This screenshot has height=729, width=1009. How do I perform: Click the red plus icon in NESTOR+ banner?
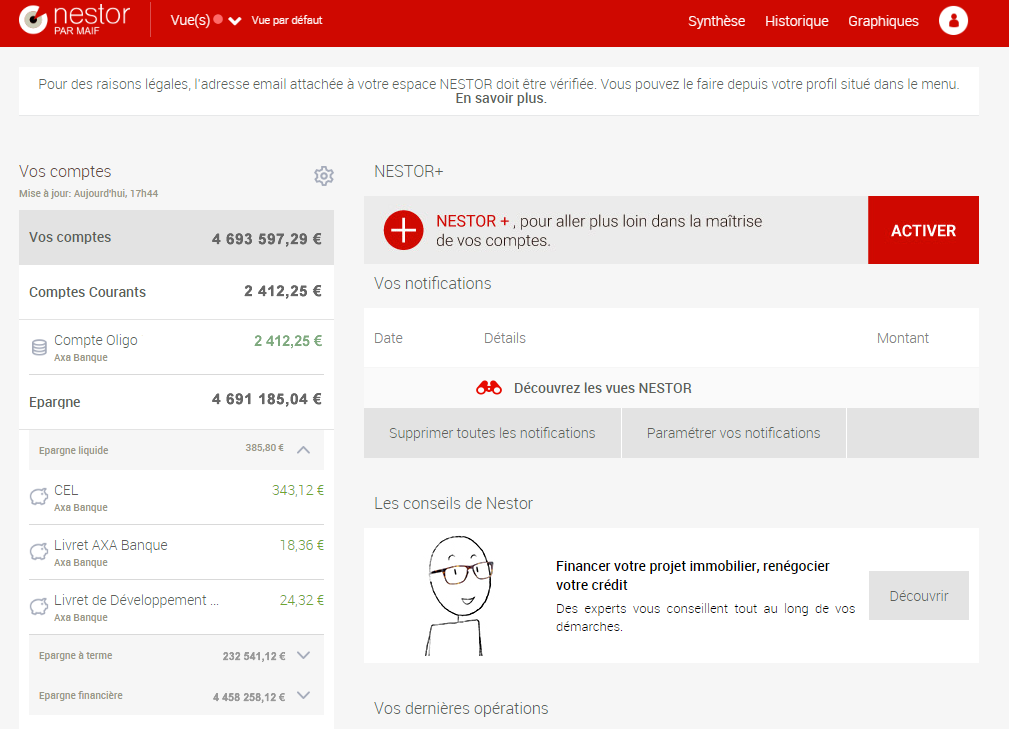[x=403, y=230]
